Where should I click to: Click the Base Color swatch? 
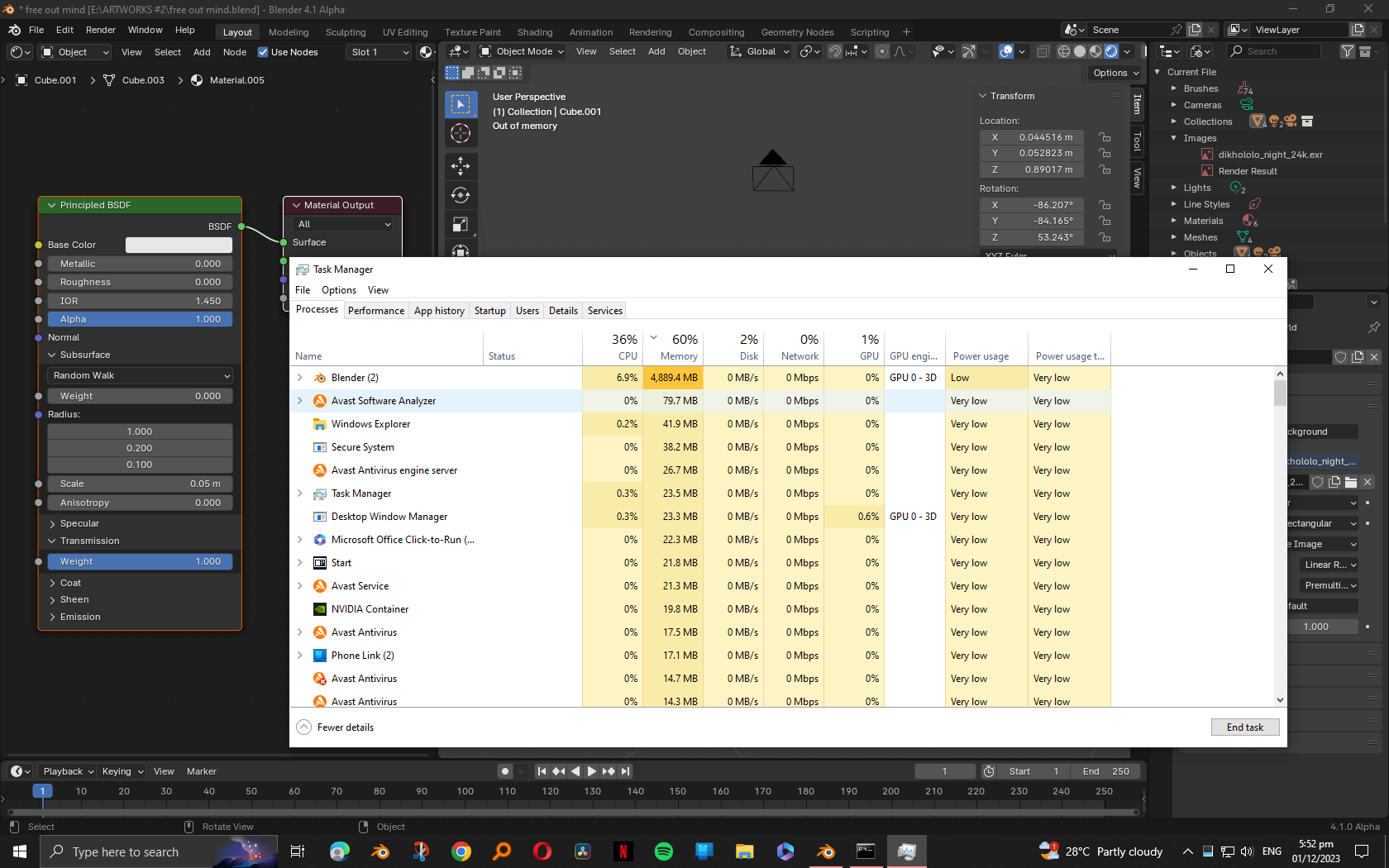(179, 245)
